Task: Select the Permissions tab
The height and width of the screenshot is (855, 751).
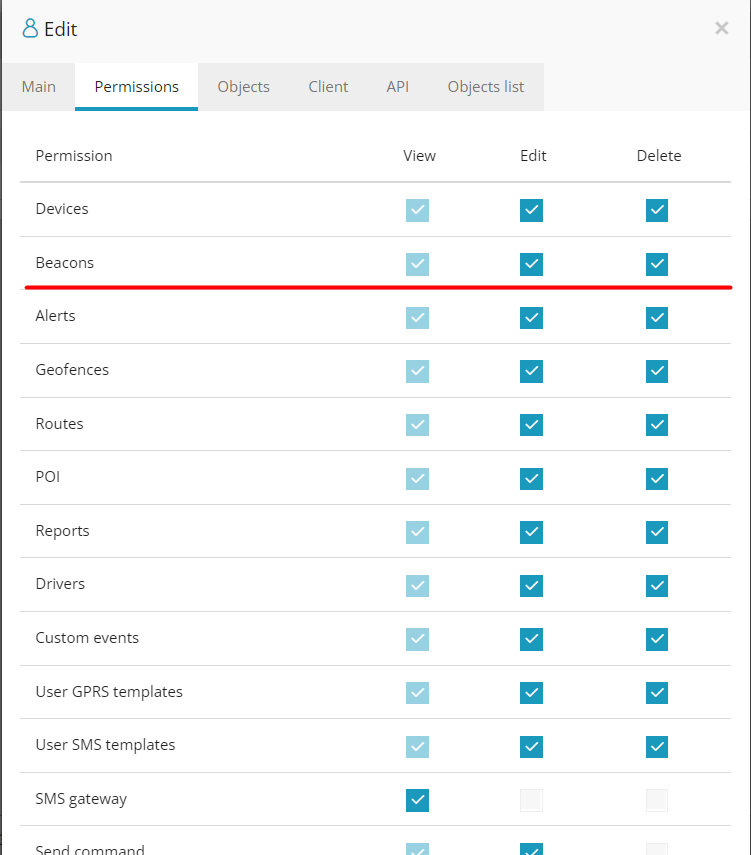Action: coord(136,87)
